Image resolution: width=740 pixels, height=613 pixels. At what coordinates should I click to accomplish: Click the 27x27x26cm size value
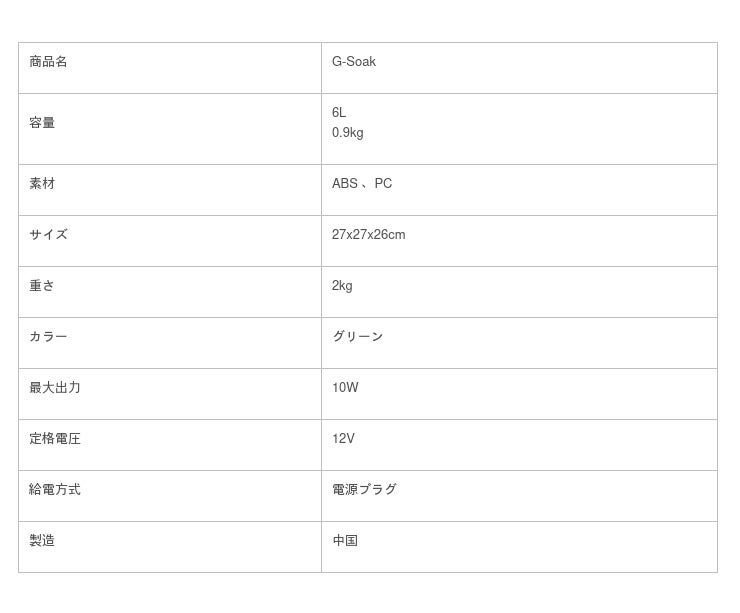coord(368,235)
